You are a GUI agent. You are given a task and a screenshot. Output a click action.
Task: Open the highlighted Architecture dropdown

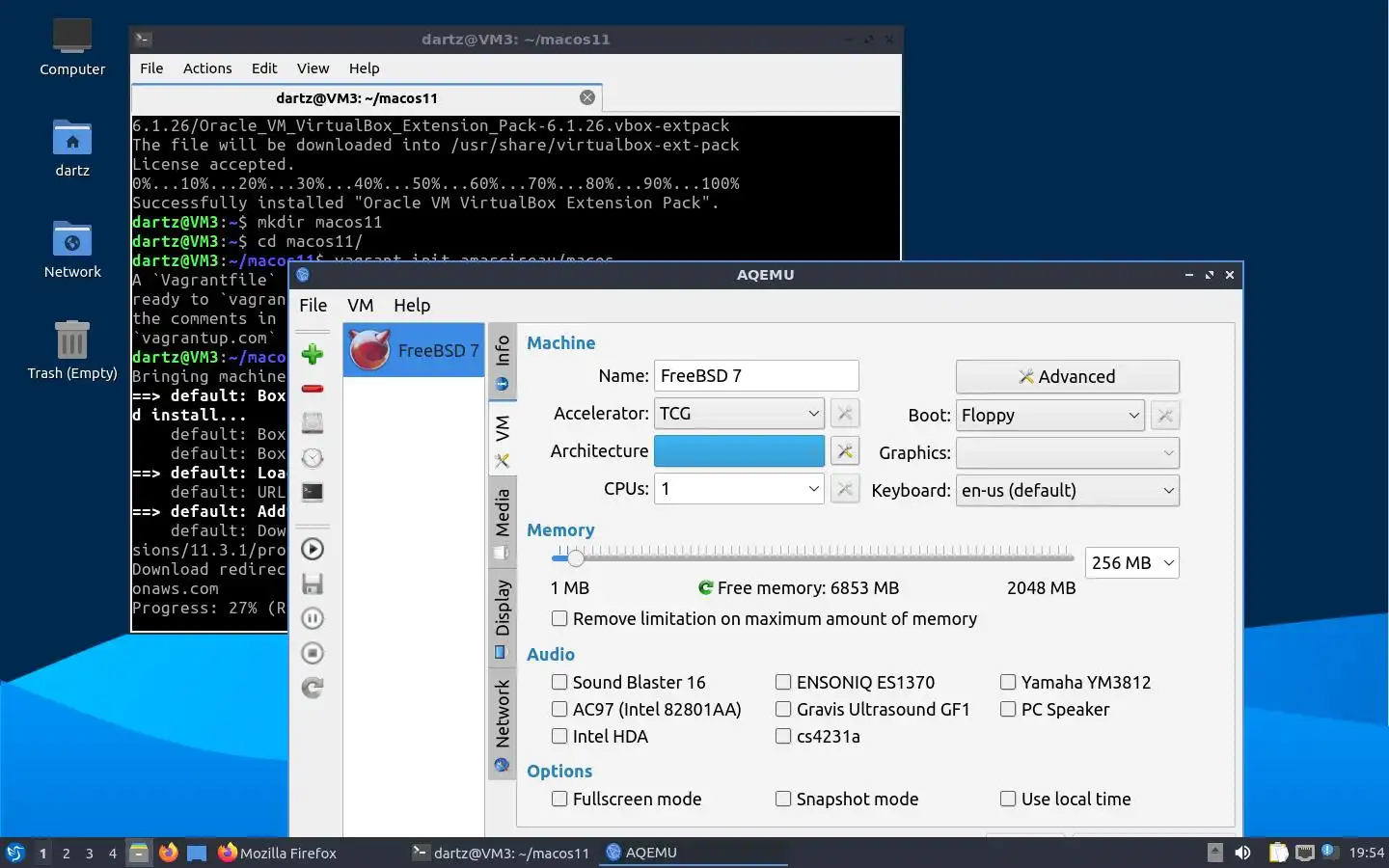pyautogui.click(x=739, y=450)
